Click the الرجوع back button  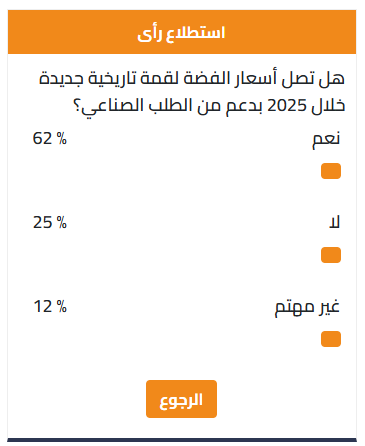181,399
